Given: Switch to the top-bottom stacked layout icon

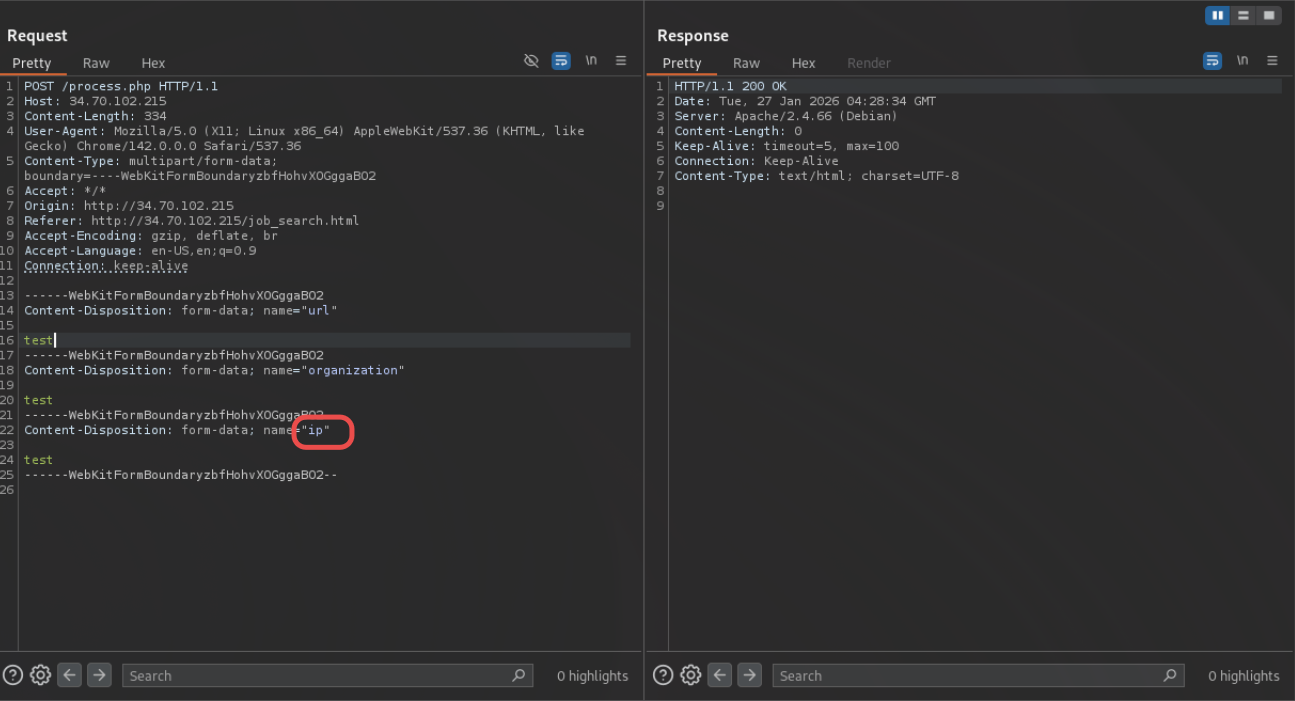Looking at the screenshot, I should [x=1243, y=16].
